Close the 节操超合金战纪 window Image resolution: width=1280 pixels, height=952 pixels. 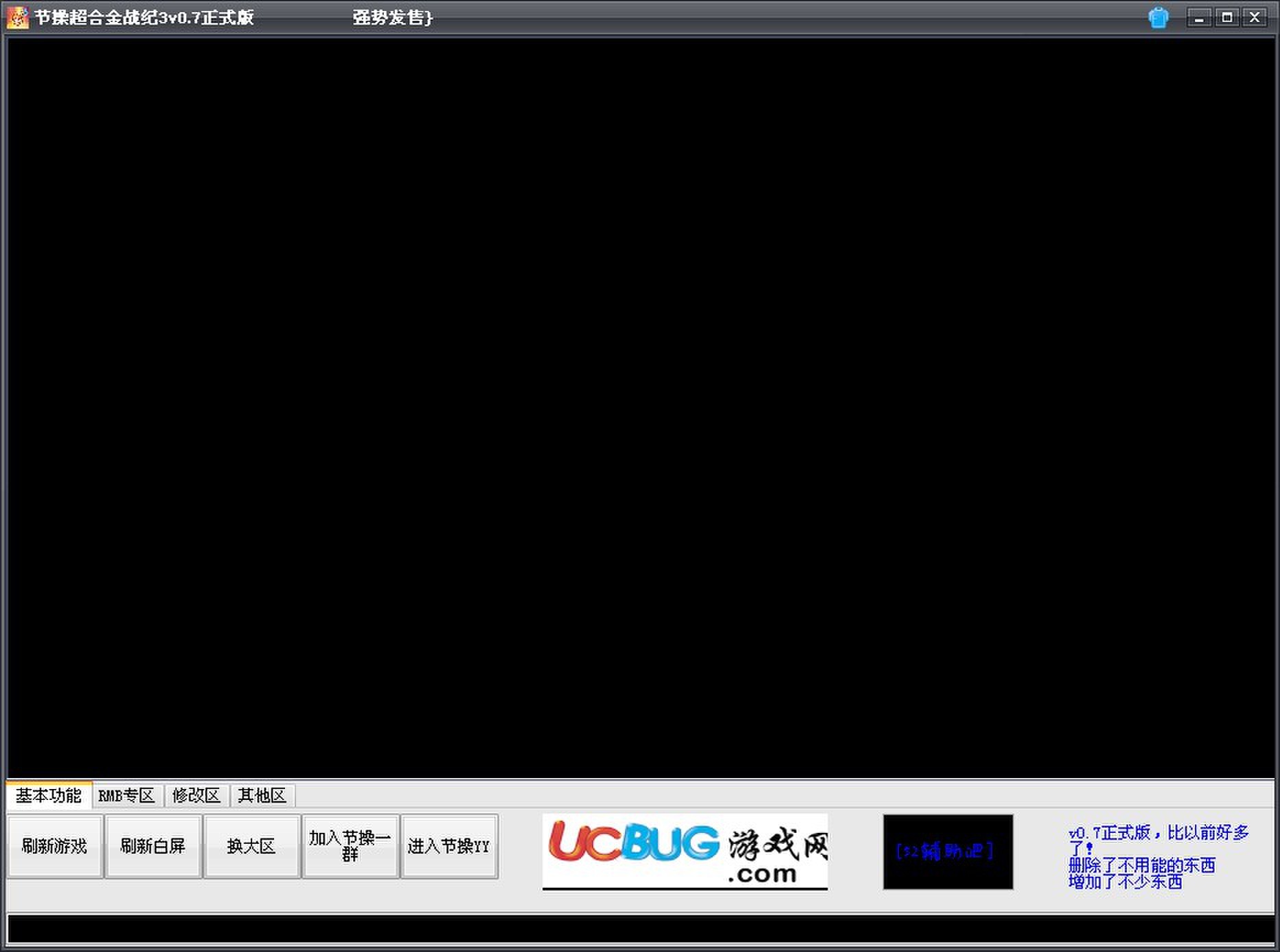click(1255, 18)
